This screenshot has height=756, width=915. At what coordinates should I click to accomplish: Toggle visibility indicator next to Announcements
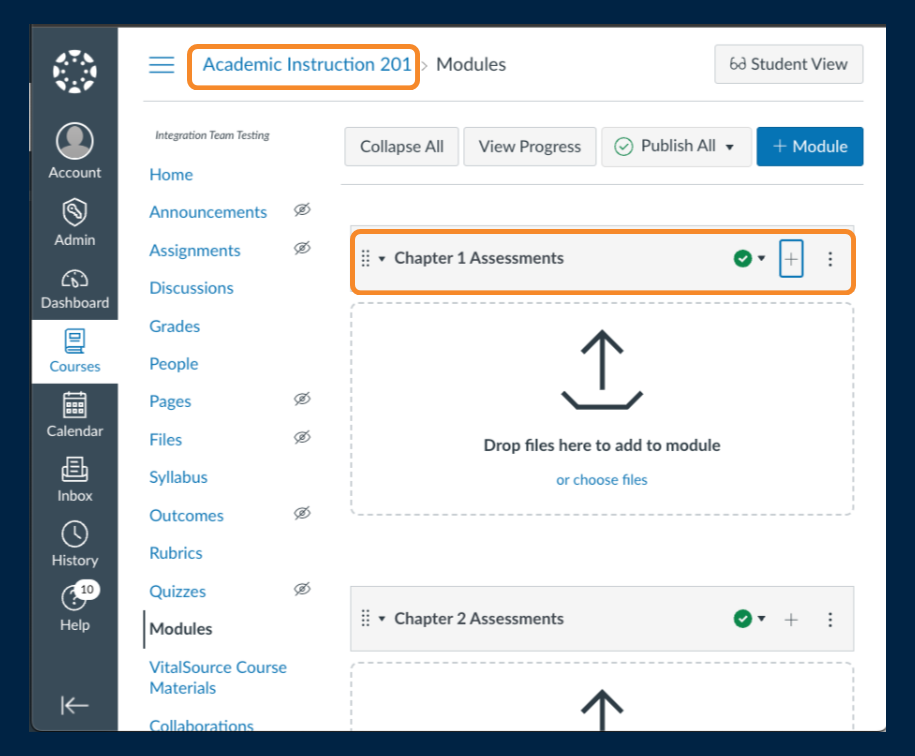302,211
